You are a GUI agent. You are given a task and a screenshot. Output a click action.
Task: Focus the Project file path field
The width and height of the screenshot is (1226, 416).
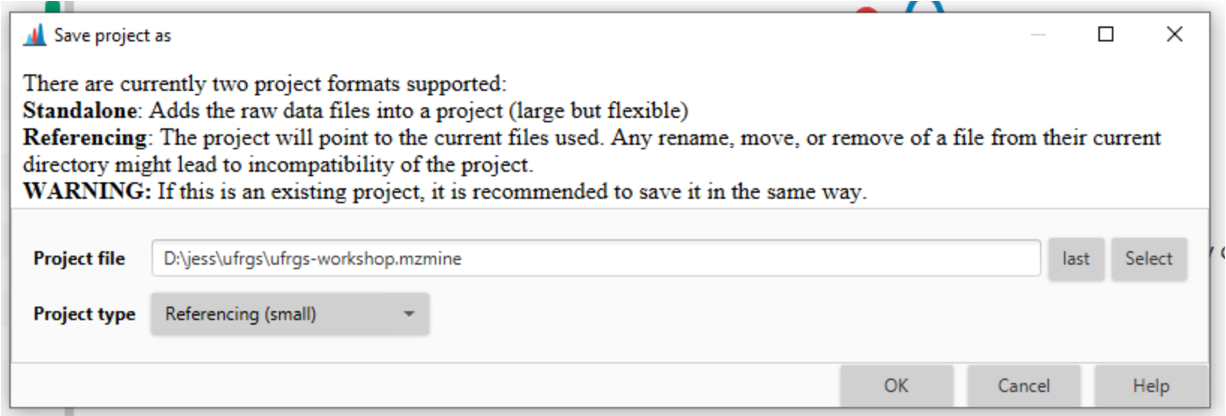(597, 259)
